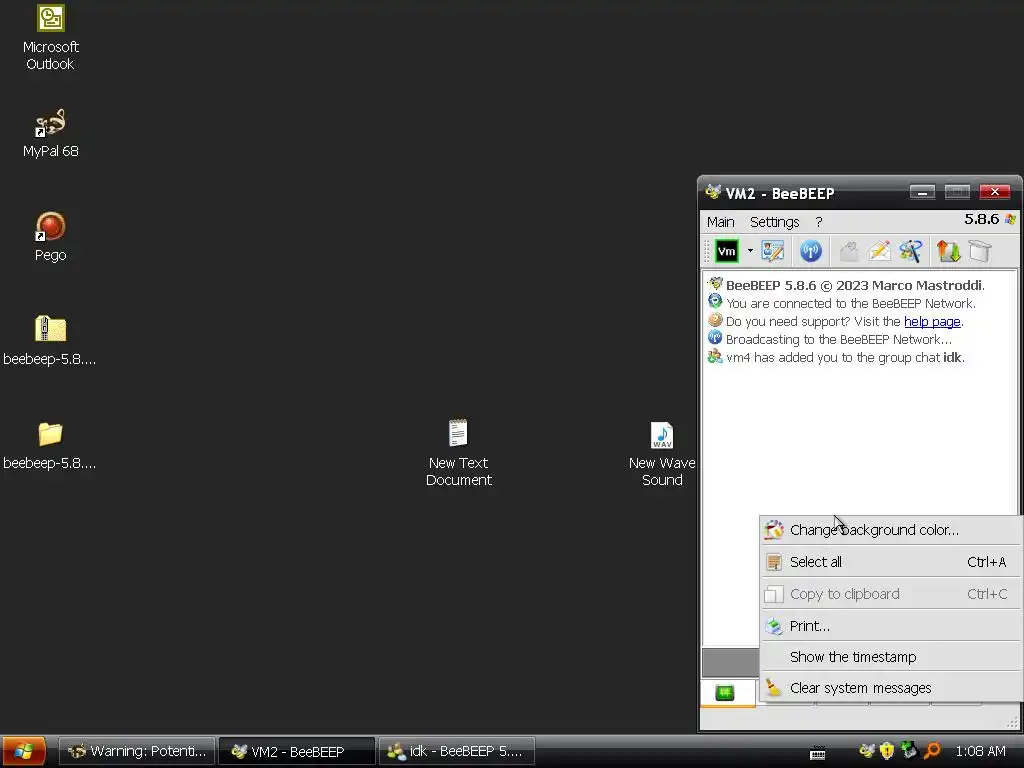Click the BeeBEEP 5.8.6 copyright line

[855, 285]
